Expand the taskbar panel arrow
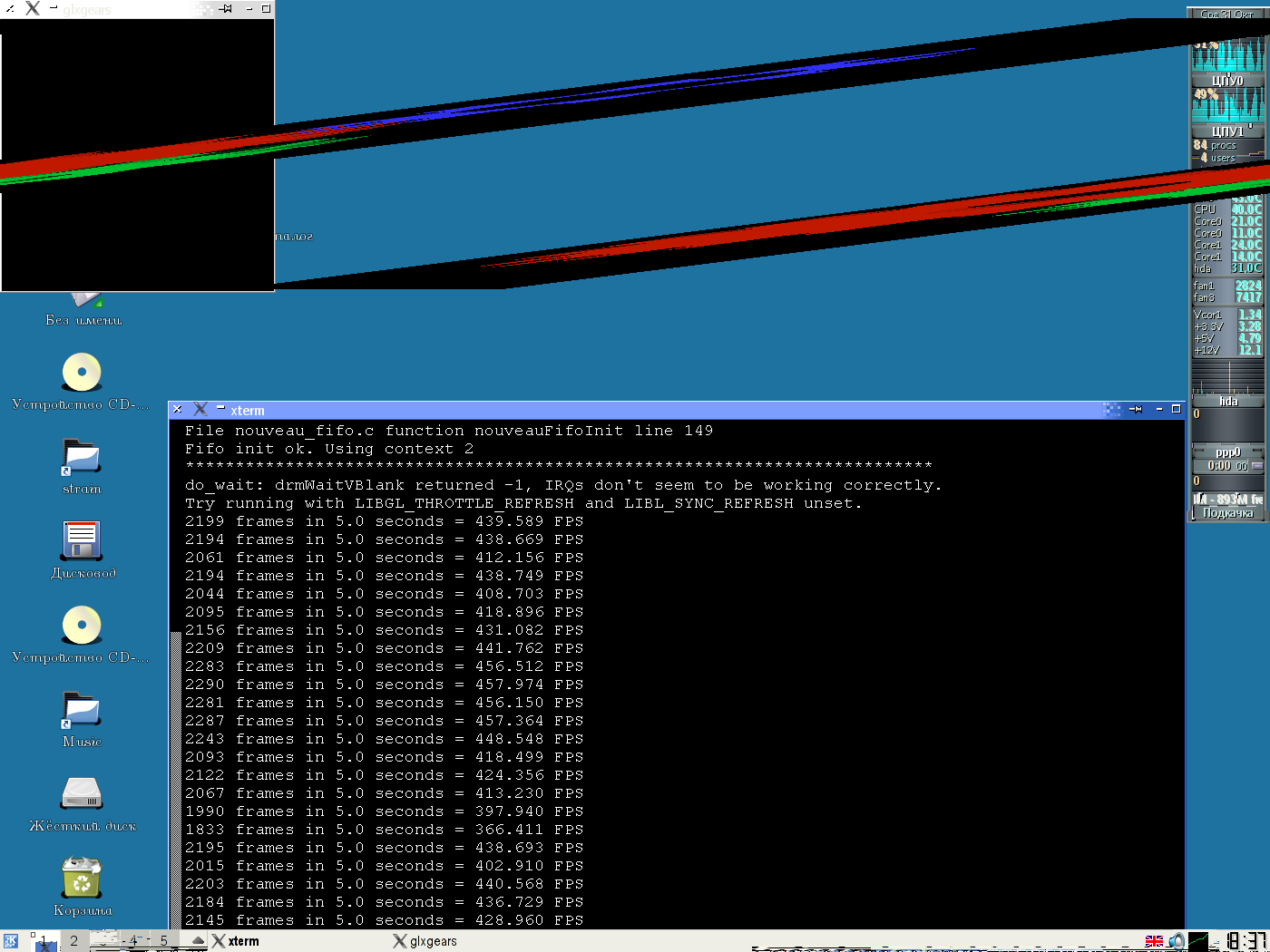This screenshot has height=952, width=1270. tap(198, 941)
